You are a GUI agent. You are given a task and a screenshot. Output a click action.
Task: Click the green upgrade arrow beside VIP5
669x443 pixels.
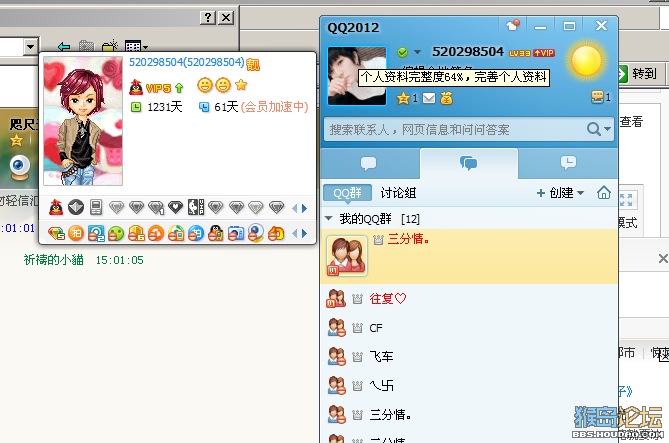click(179, 88)
